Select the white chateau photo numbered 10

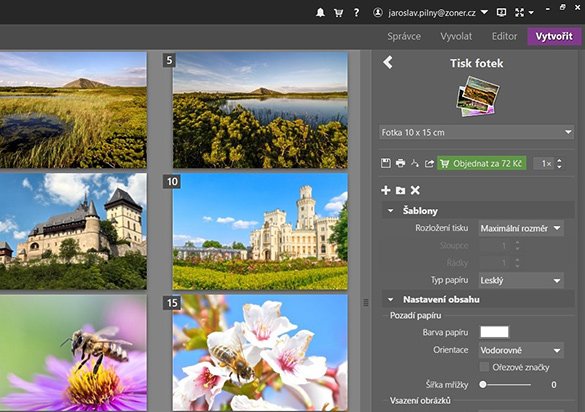(260, 231)
